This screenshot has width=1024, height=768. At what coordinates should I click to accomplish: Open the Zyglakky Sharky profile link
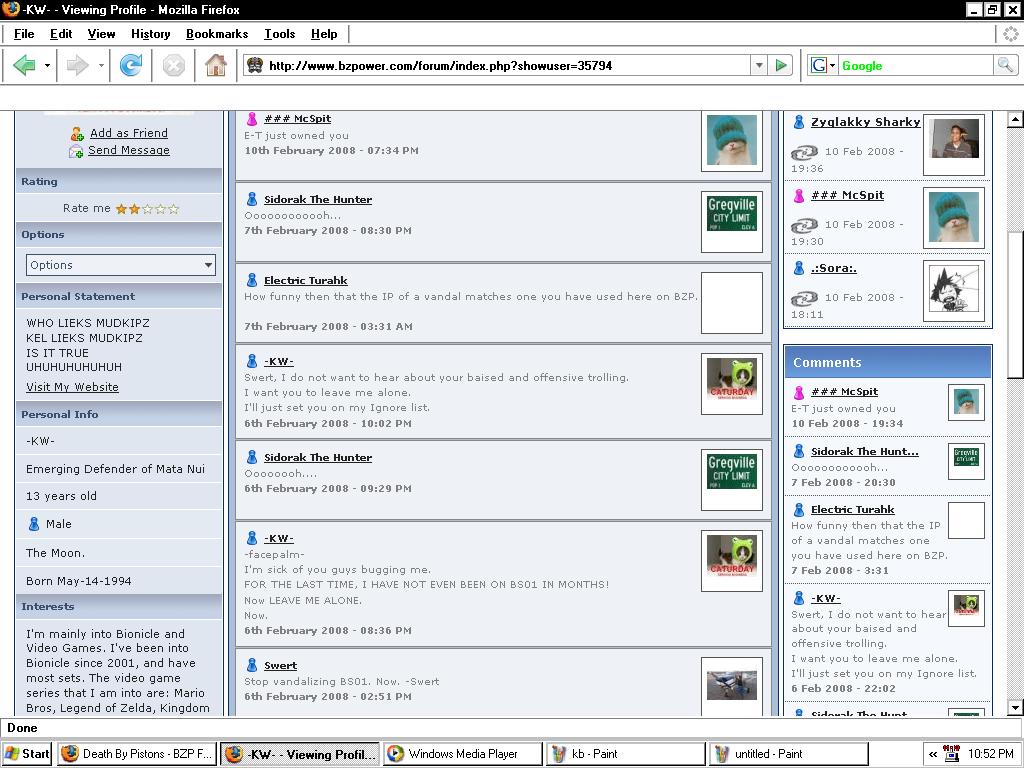(865, 121)
